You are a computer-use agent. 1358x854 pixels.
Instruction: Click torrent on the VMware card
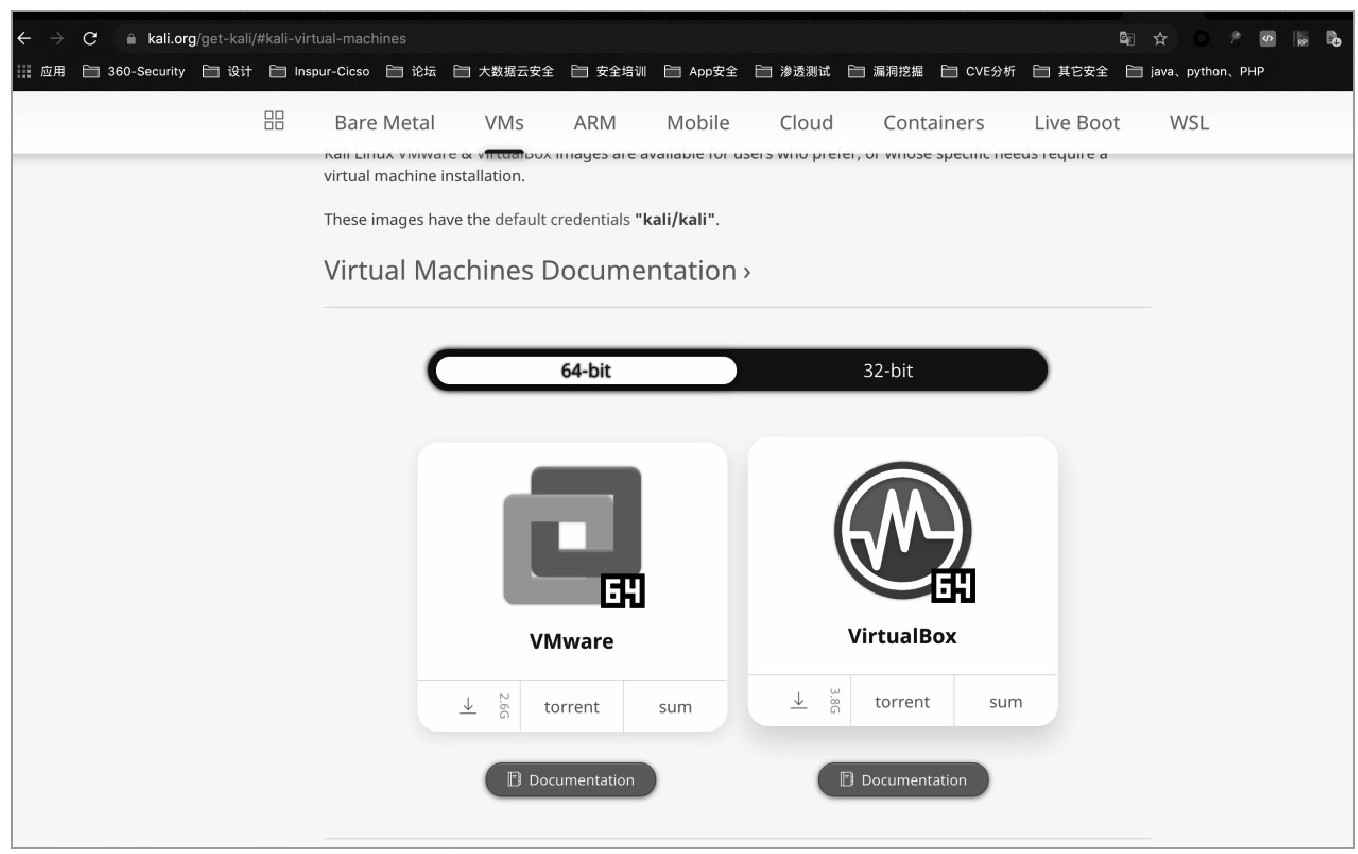coord(572,707)
